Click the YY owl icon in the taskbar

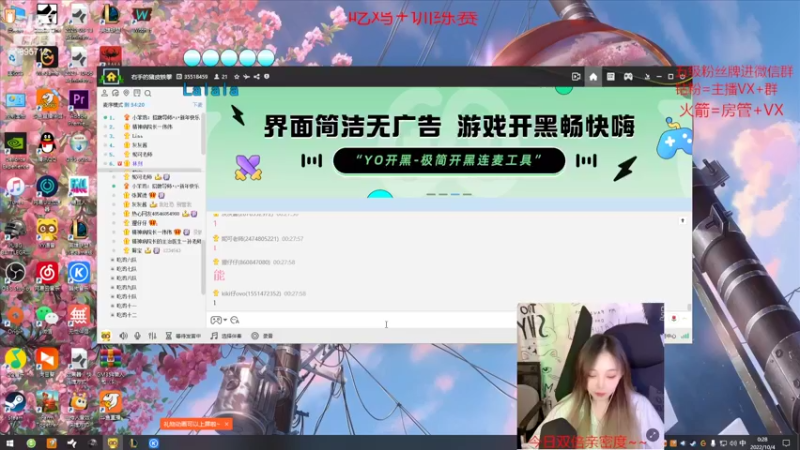click(112, 443)
